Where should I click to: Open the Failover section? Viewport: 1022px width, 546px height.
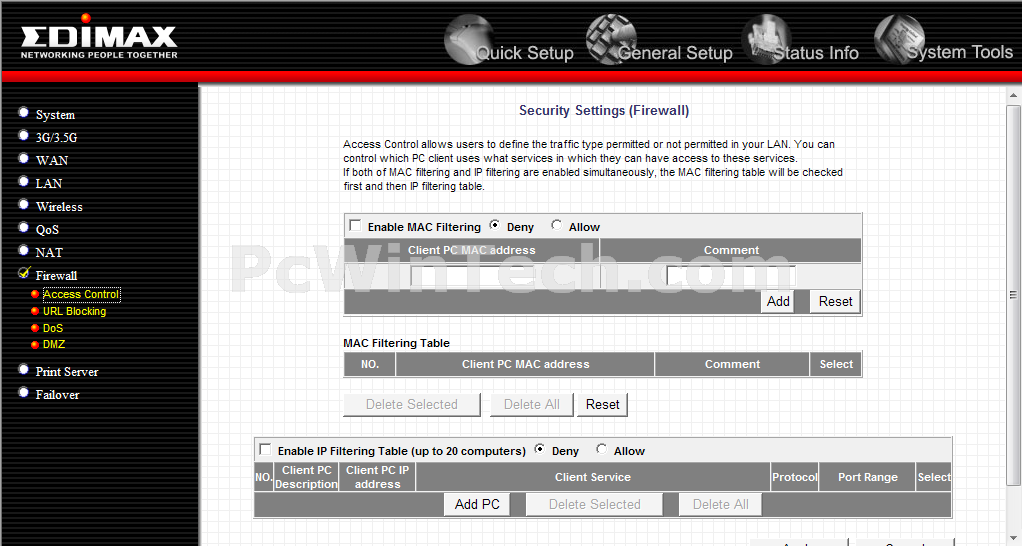57,395
